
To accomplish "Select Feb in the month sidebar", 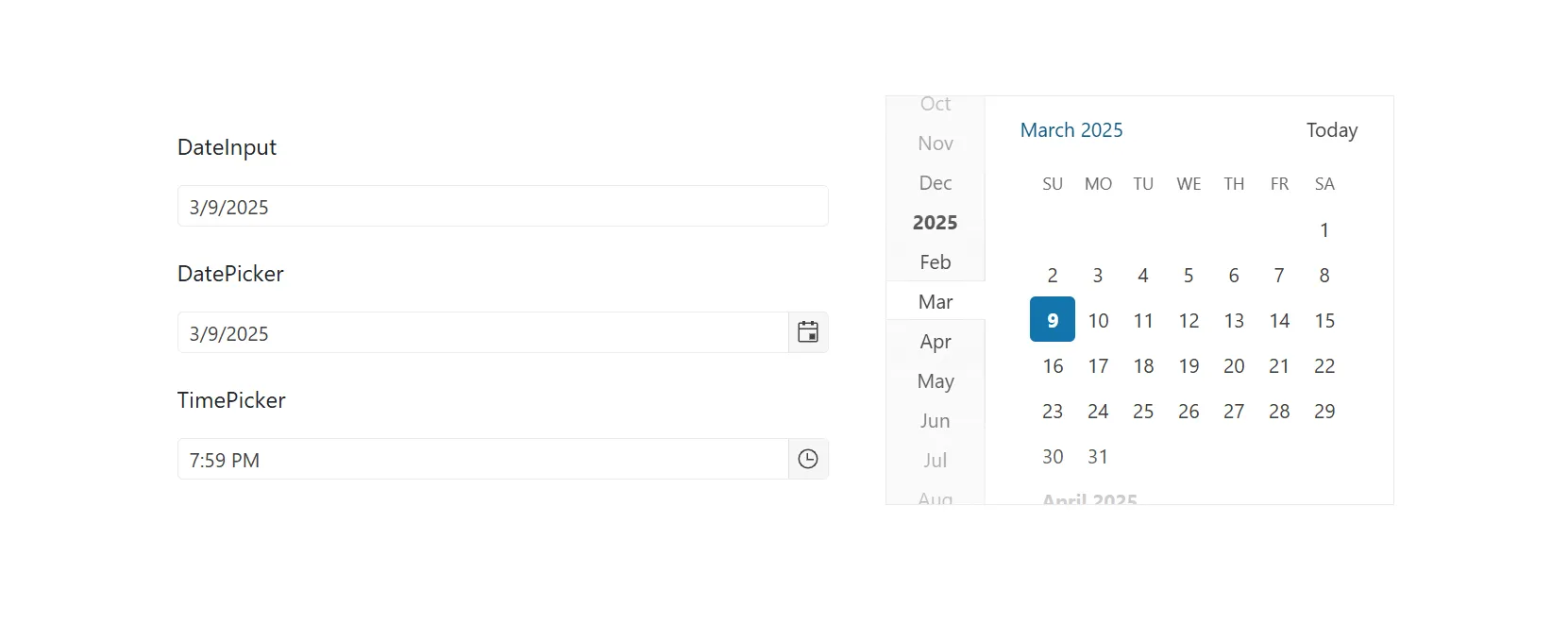I will (x=935, y=261).
